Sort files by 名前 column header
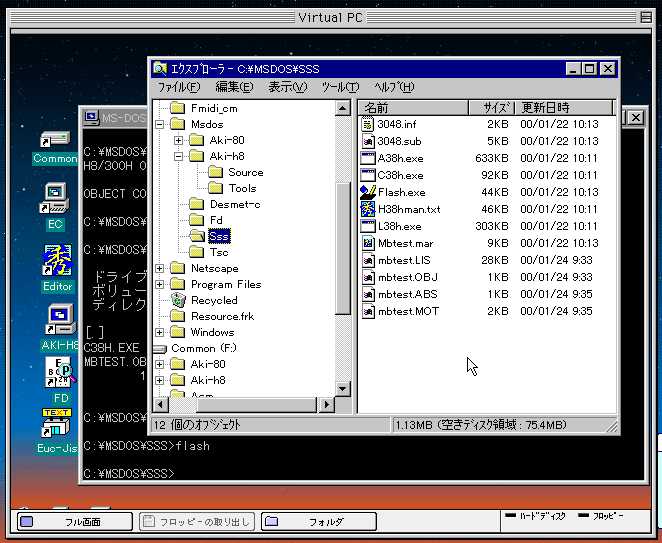The image size is (662, 543). coord(413,108)
